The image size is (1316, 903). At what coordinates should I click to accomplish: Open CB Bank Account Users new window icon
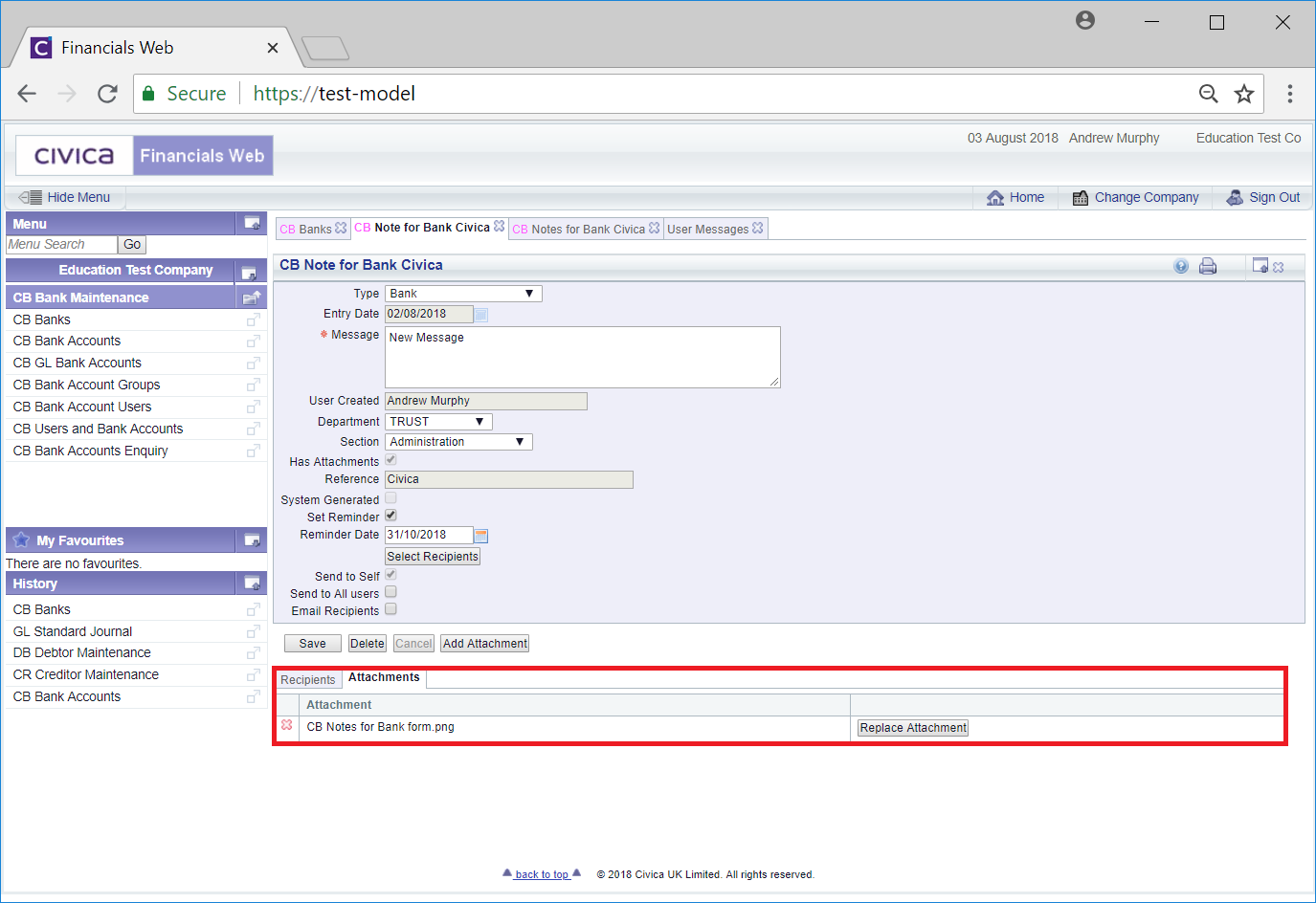(253, 407)
